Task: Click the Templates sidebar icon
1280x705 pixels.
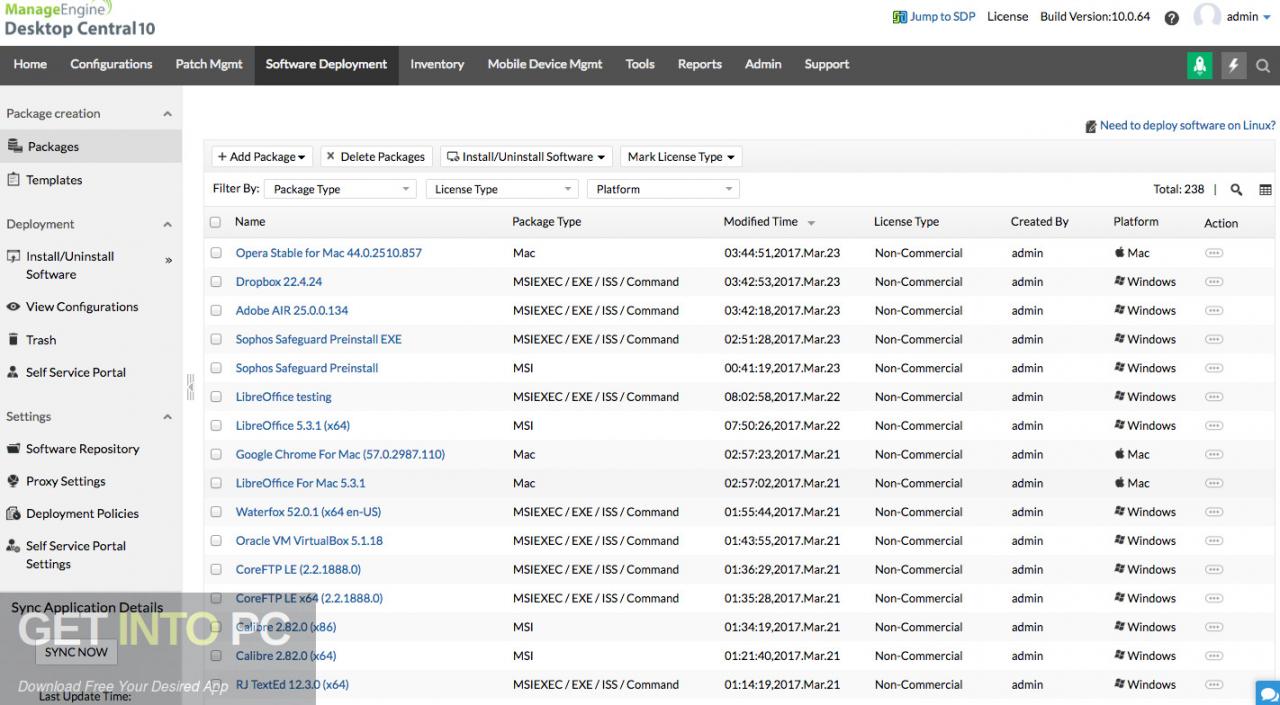Action: pyautogui.click(x=14, y=180)
